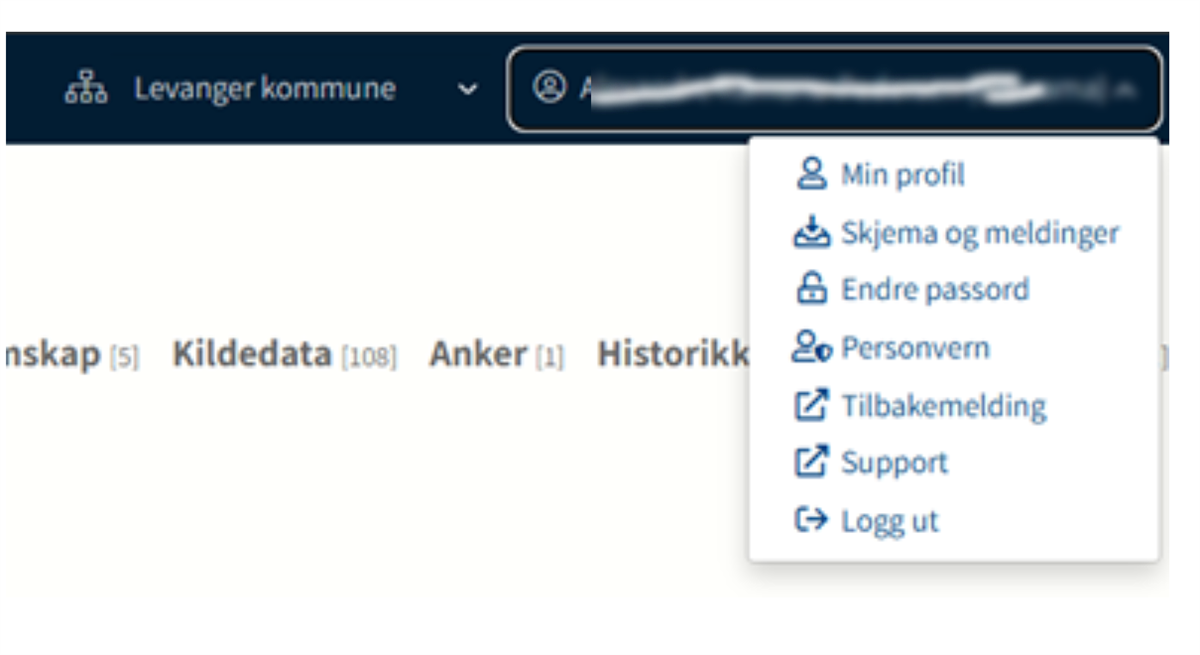Image resolution: width=1200 pixels, height=655 pixels.
Task: Click the Logg ut exit icon
Action: pos(811,521)
